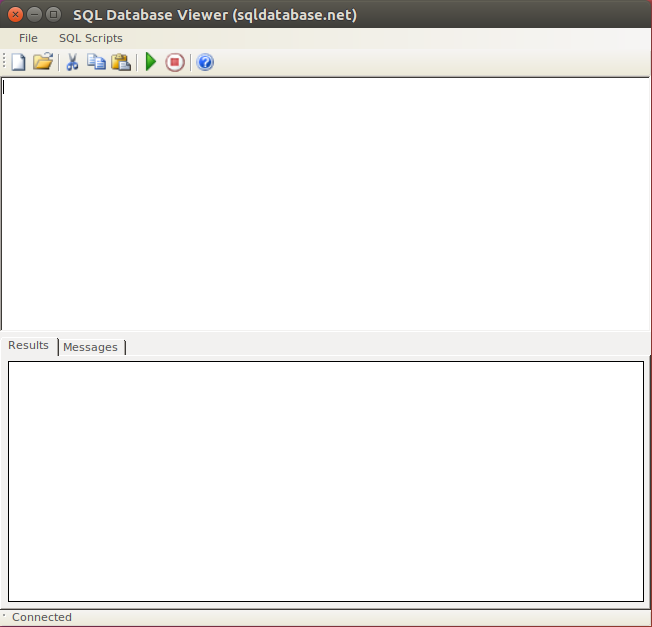Open the SQL Scripts menu
This screenshot has width=652, height=627.
point(91,38)
